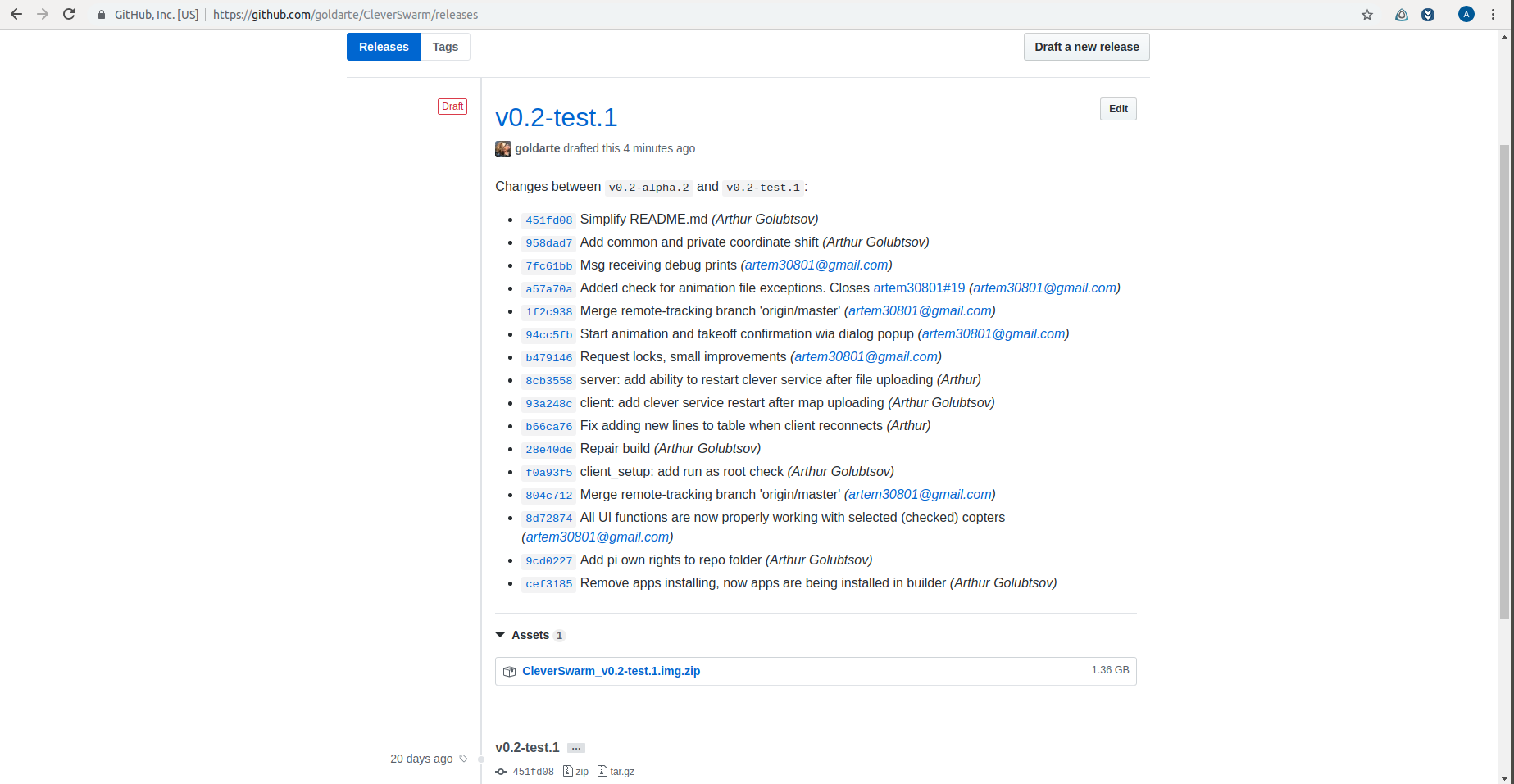Image resolution: width=1514 pixels, height=784 pixels.
Task: Expand the ellipsis next to v0.2-test.1 tag
Action: (576, 748)
